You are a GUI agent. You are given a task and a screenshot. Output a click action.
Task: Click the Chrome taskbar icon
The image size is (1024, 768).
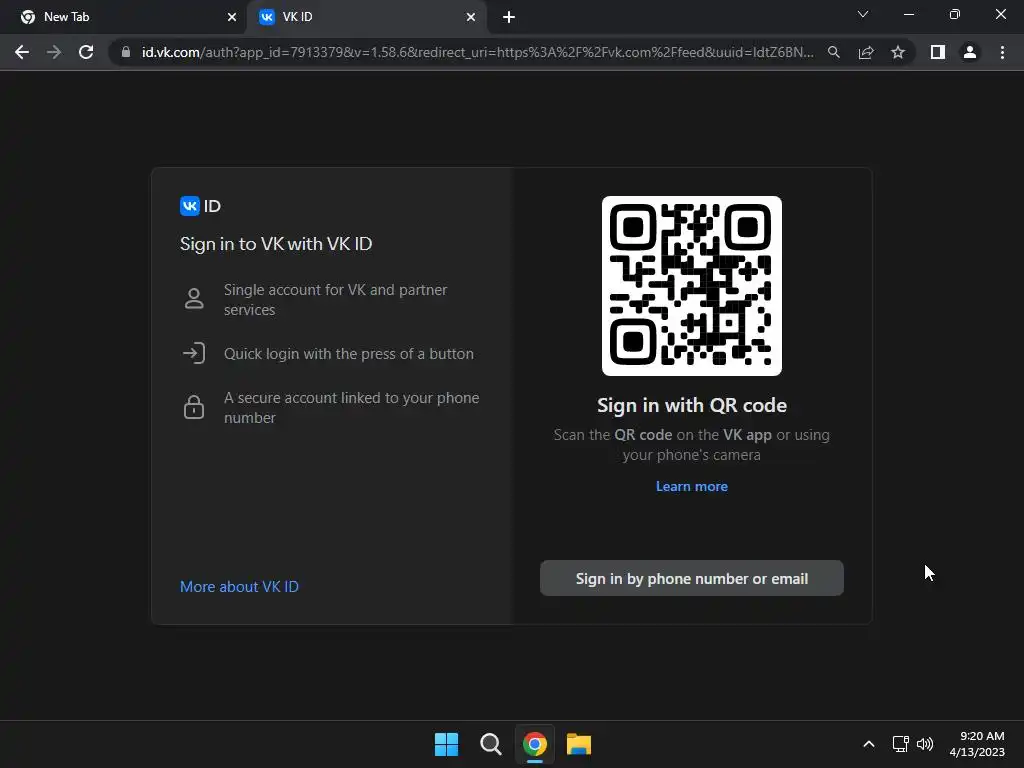(x=534, y=744)
